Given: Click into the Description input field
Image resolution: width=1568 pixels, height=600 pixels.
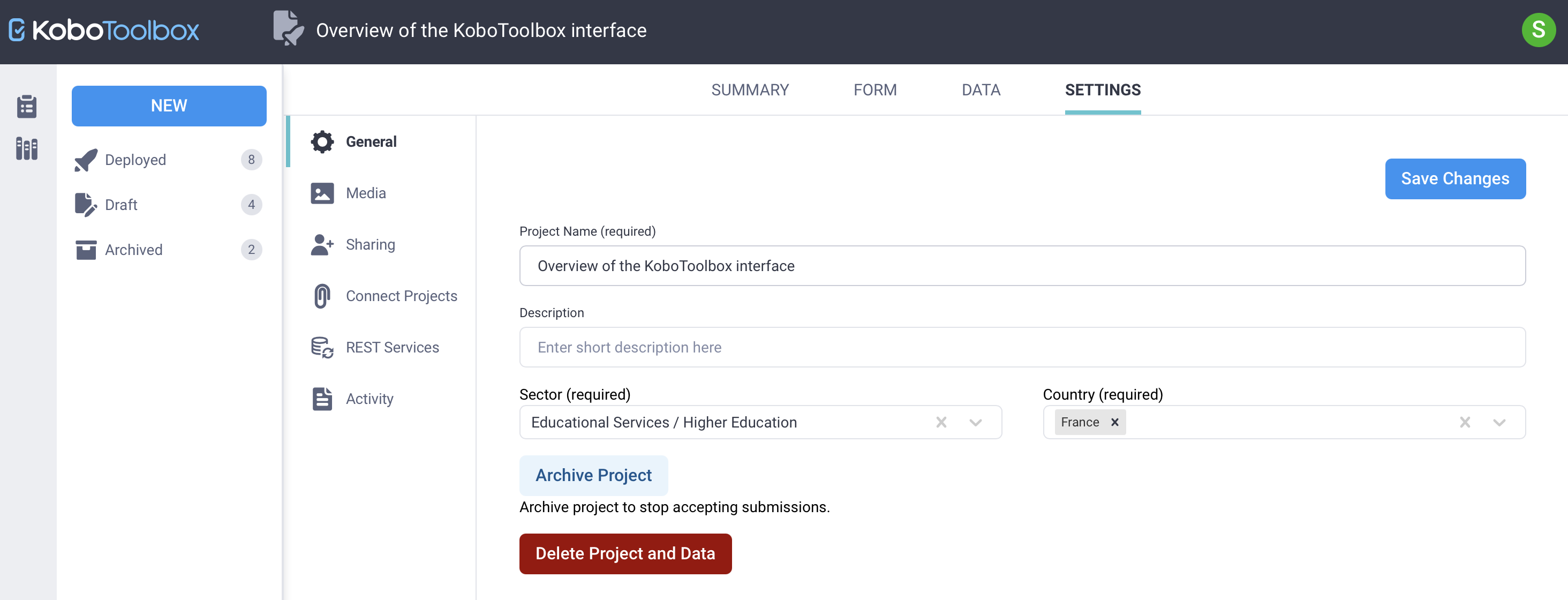Looking at the screenshot, I should (x=1021, y=348).
